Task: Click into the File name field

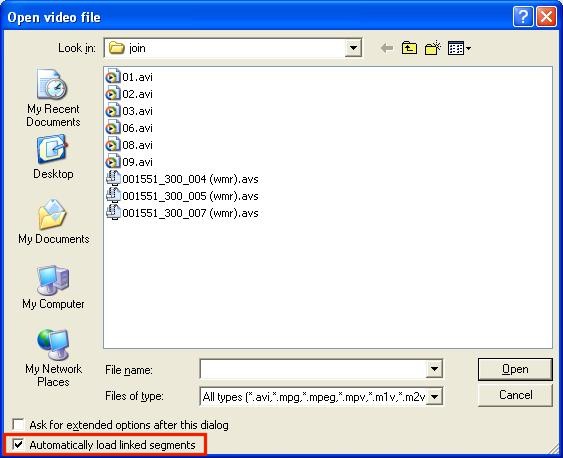Action: (313, 369)
